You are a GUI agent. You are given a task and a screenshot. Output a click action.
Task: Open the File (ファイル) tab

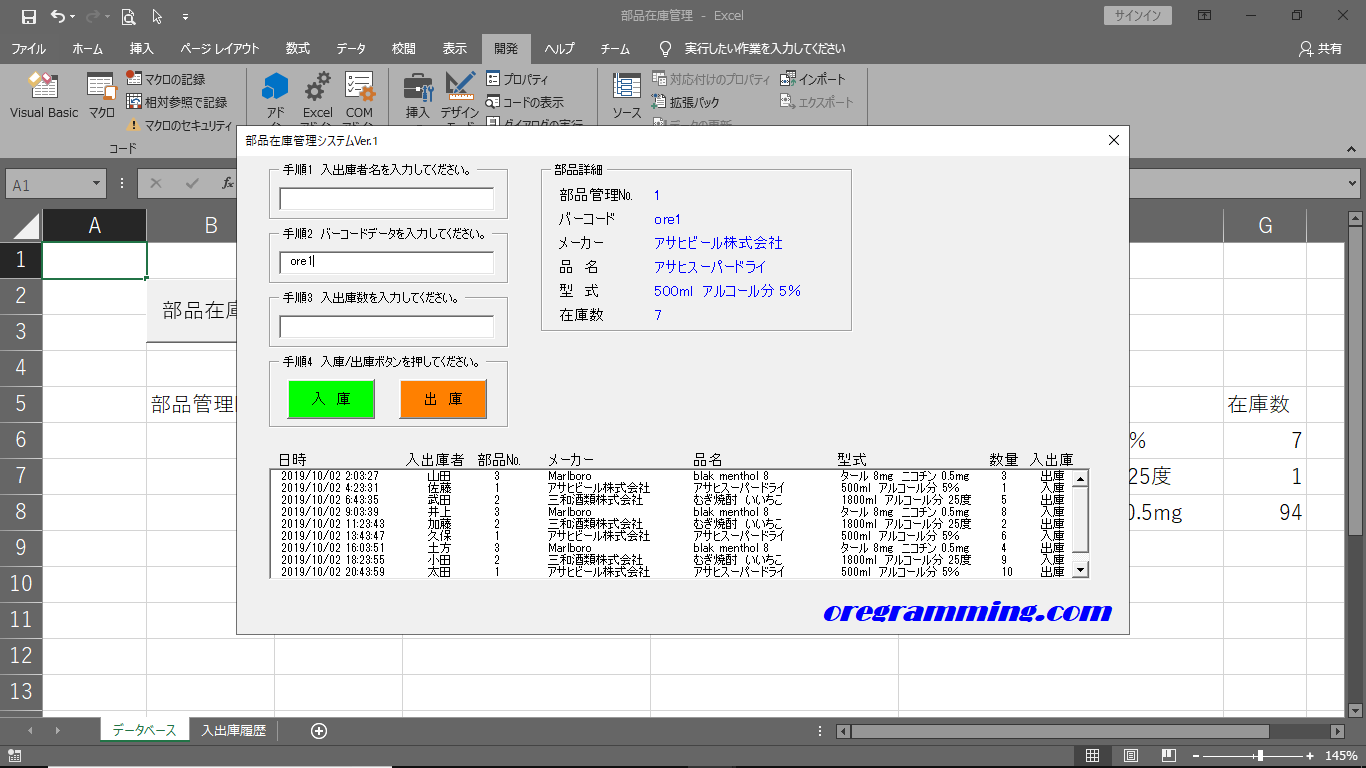click(x=28, y=48)
